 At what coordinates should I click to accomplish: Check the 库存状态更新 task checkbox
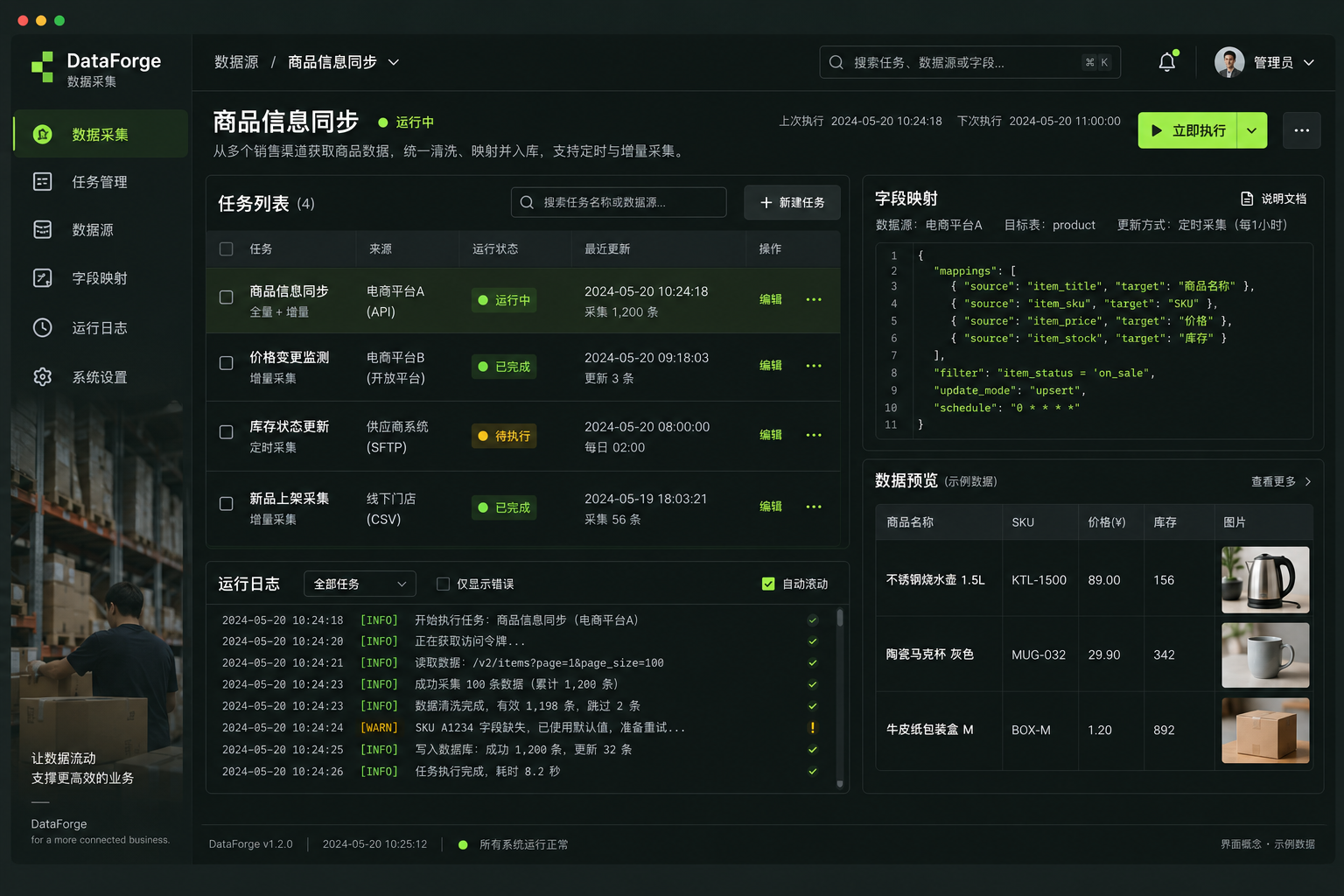click(226, 432)
